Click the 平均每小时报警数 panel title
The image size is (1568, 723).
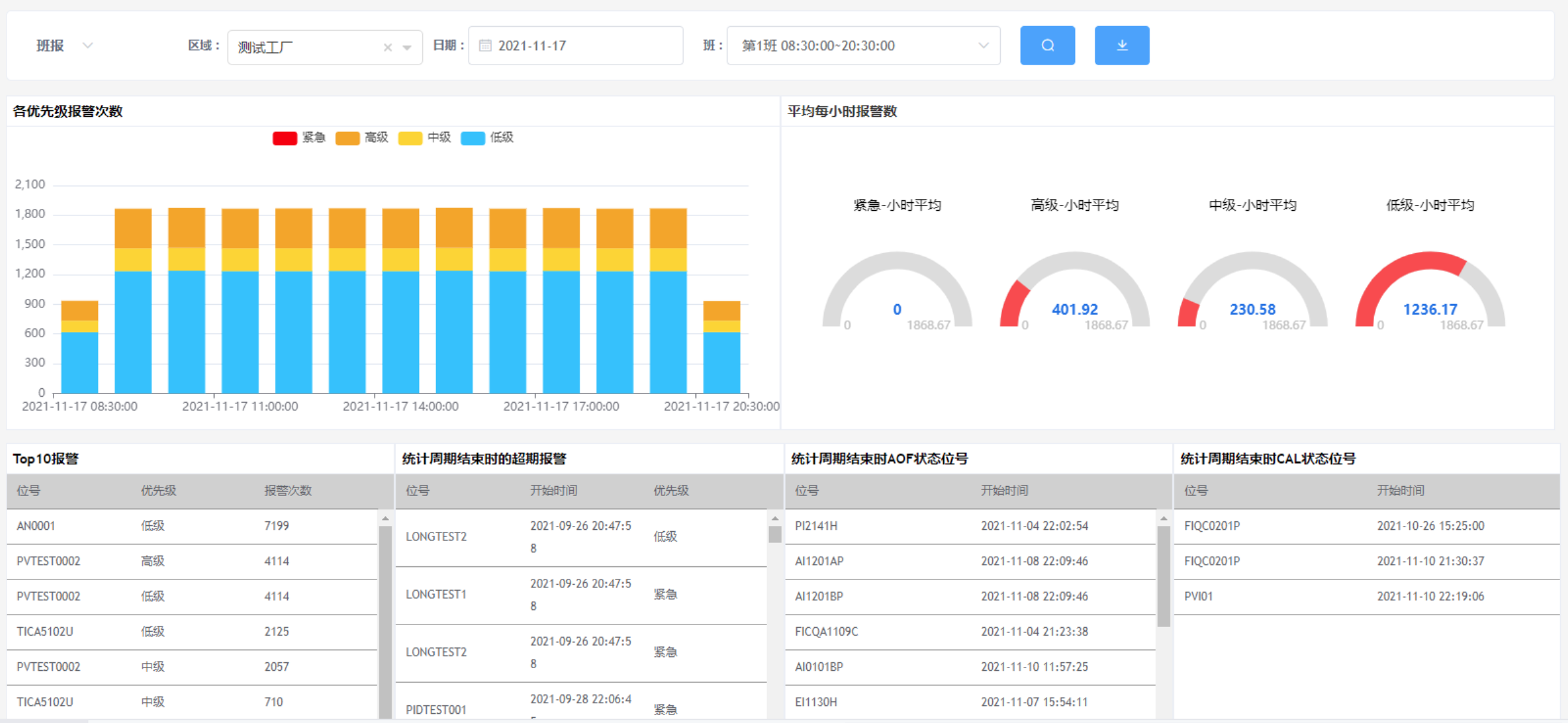coord(842,112)
